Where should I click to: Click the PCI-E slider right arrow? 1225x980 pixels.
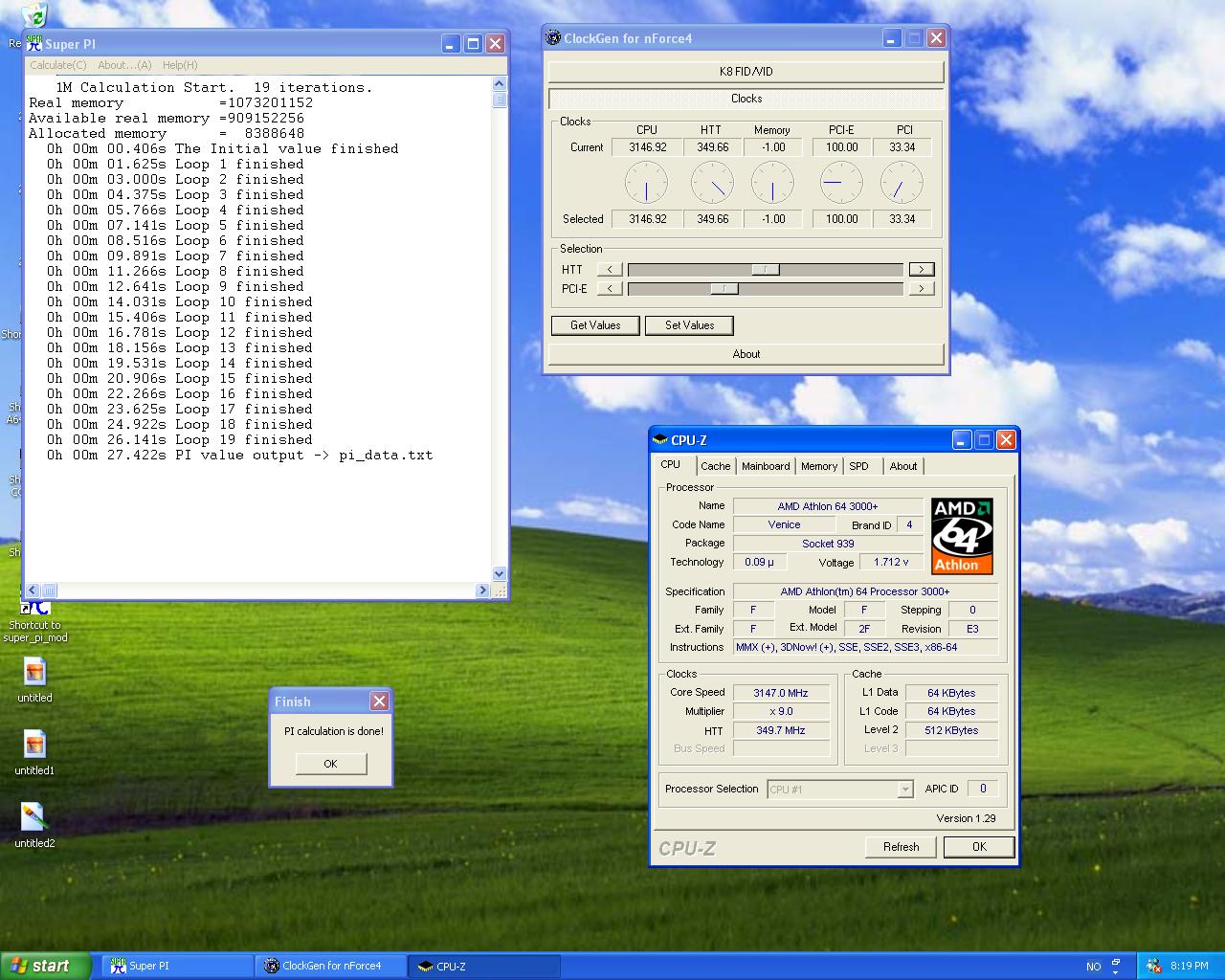click(922, 289)
